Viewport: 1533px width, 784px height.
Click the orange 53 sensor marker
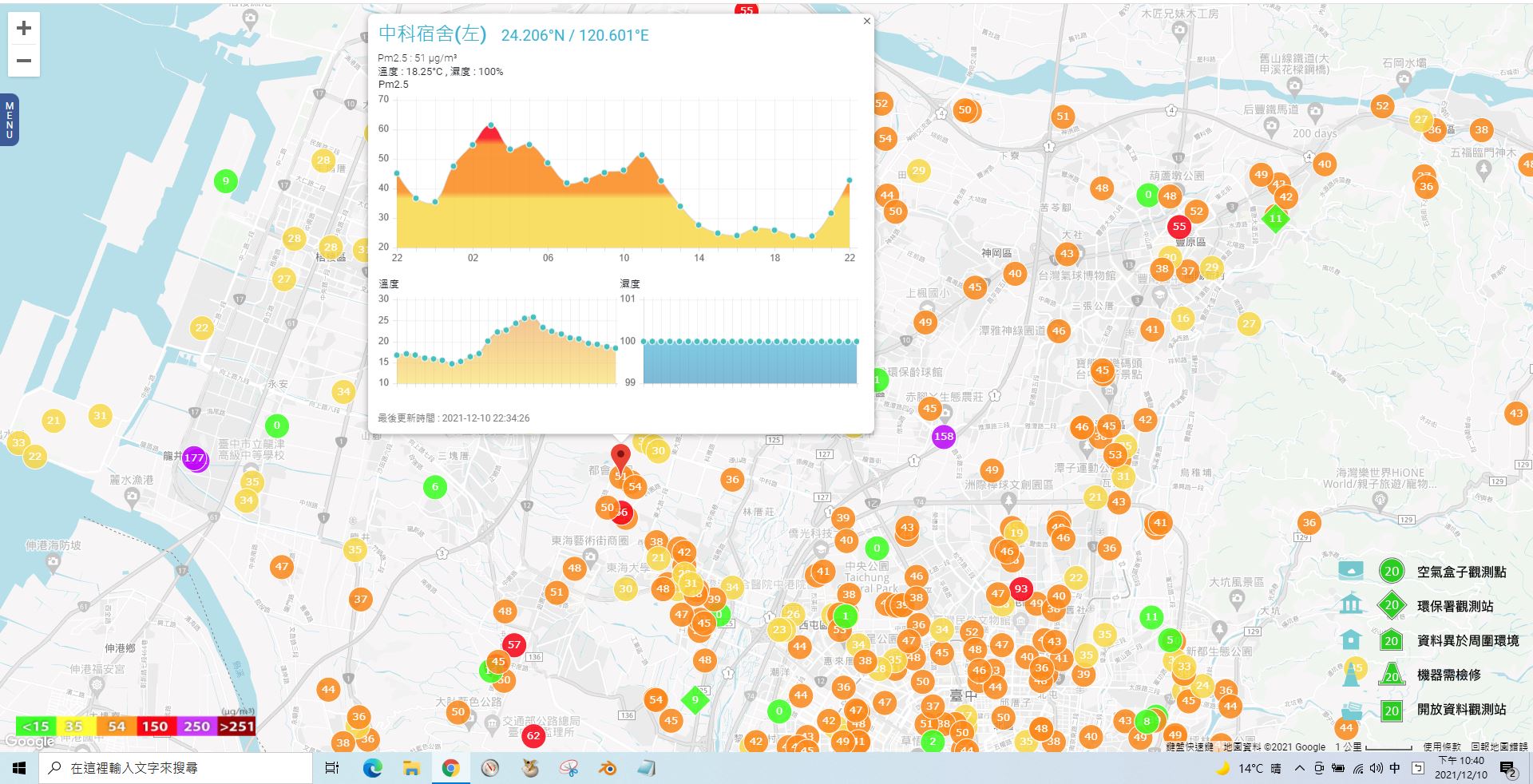coord(1115,455)
